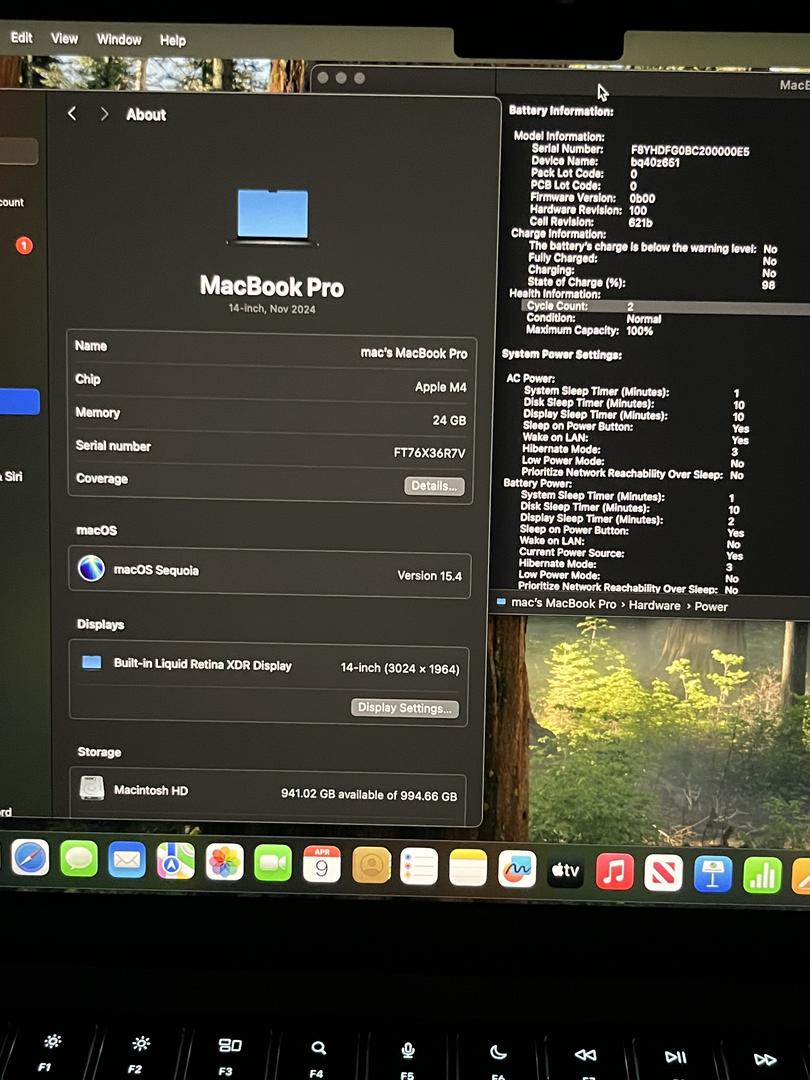Open the Help menu
810x1080 pixels.
click(x=173, y=41)
